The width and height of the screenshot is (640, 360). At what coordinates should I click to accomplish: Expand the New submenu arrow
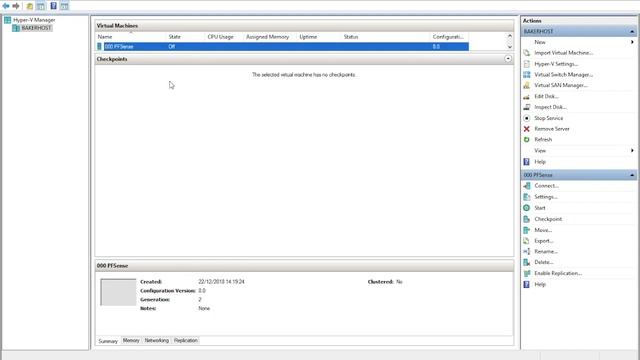point(632,42)
